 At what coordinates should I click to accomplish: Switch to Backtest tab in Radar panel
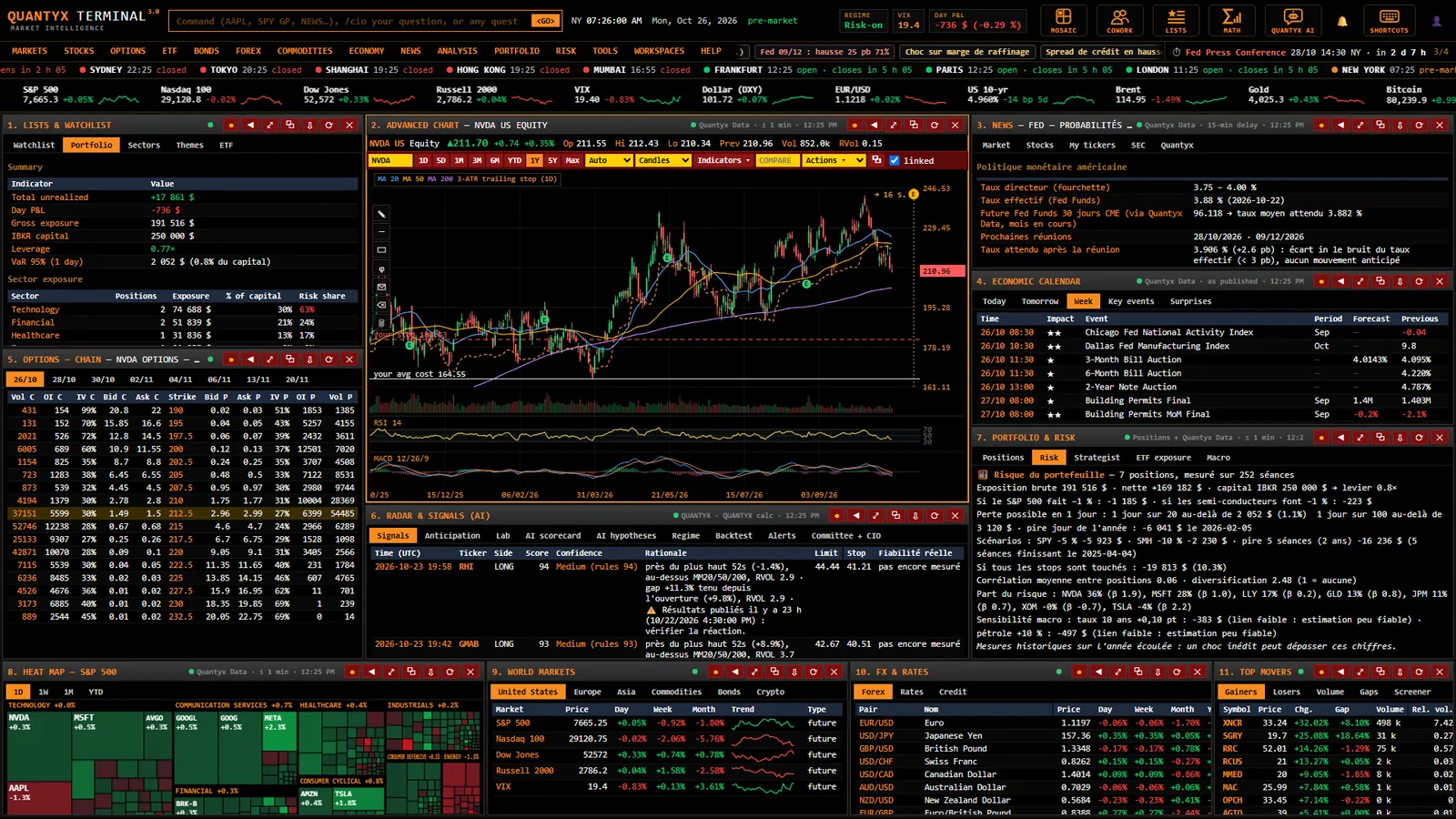[x=733, y=535]
